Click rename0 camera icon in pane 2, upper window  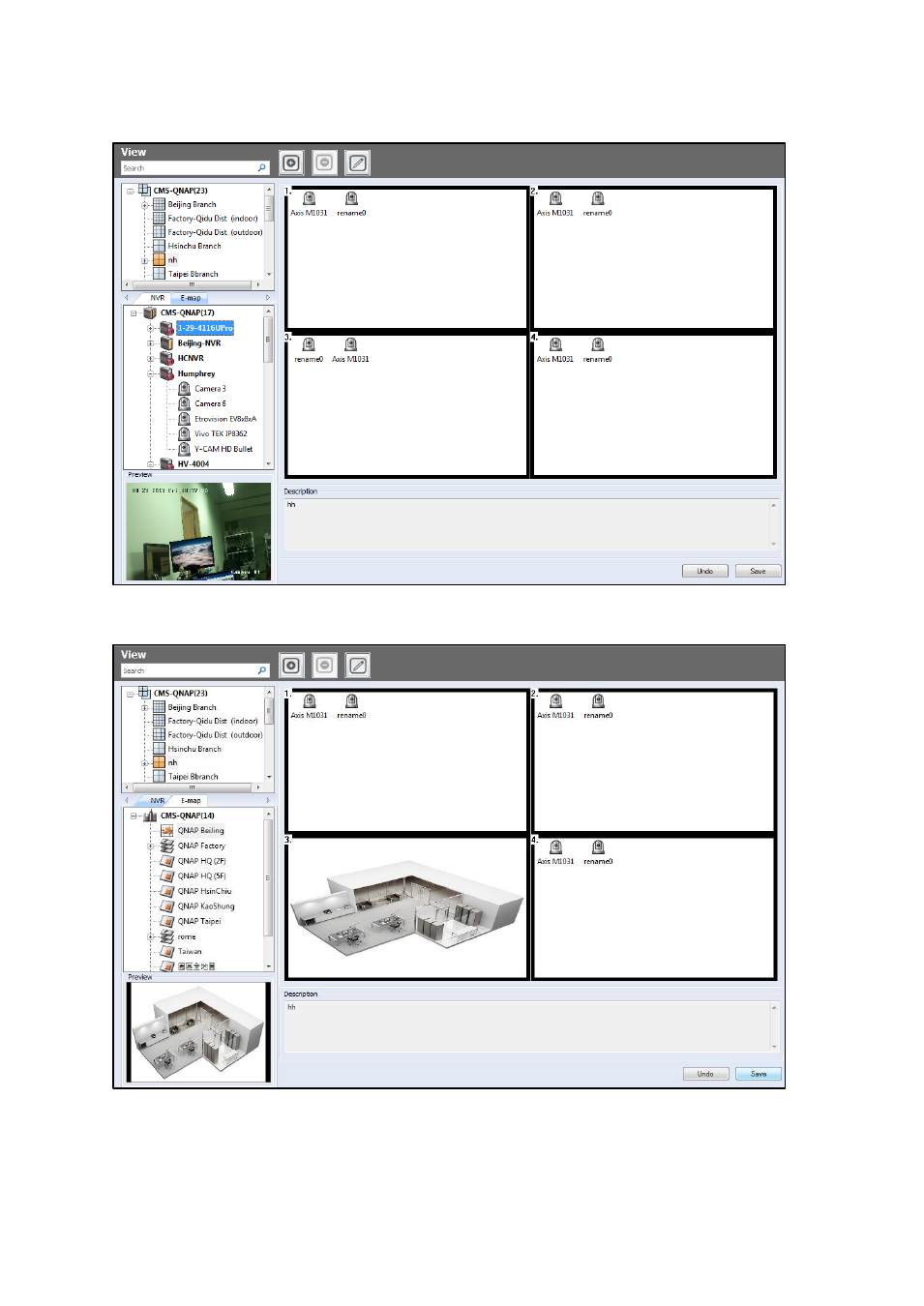coord(598,198)
